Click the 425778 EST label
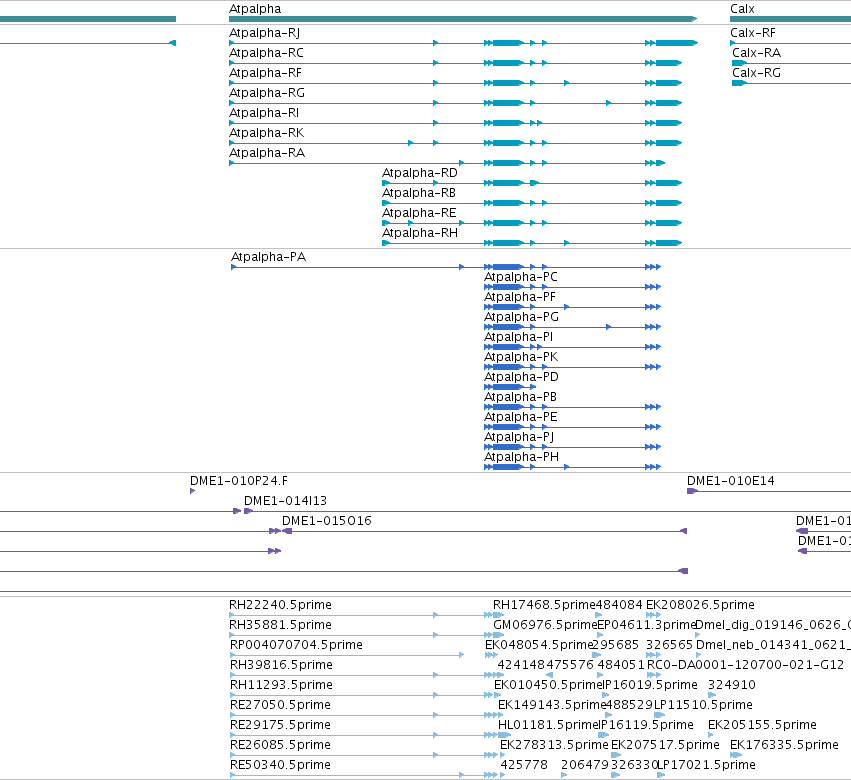 [524, 766]
